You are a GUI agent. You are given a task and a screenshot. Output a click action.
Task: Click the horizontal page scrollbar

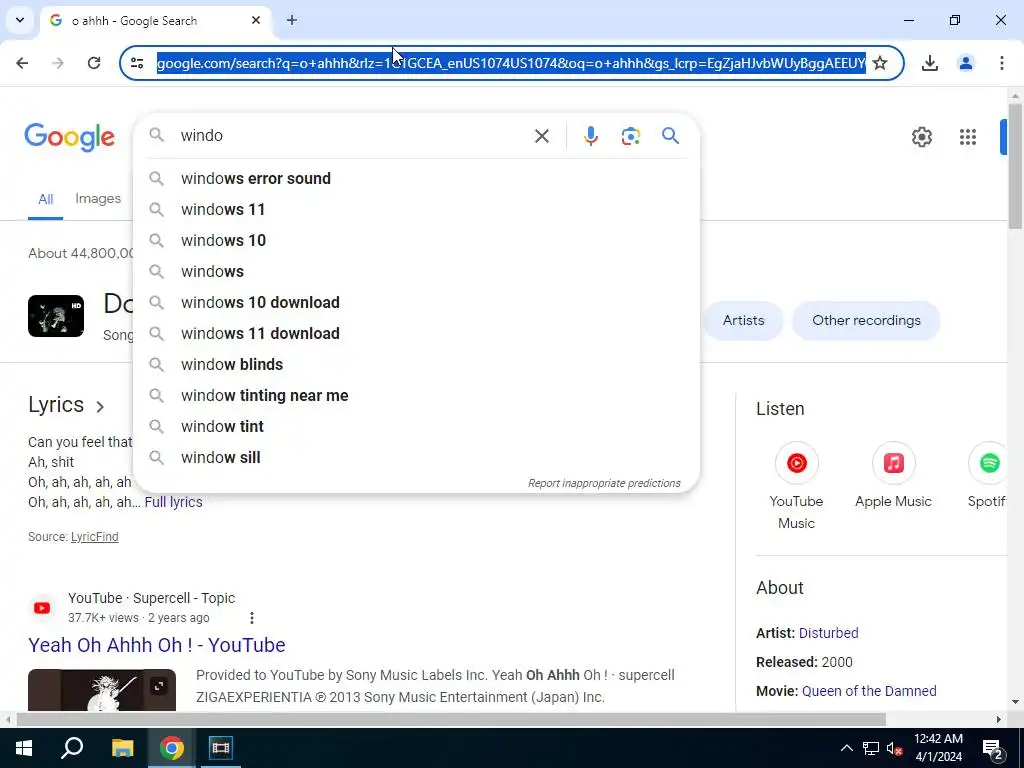pos(451,720)
